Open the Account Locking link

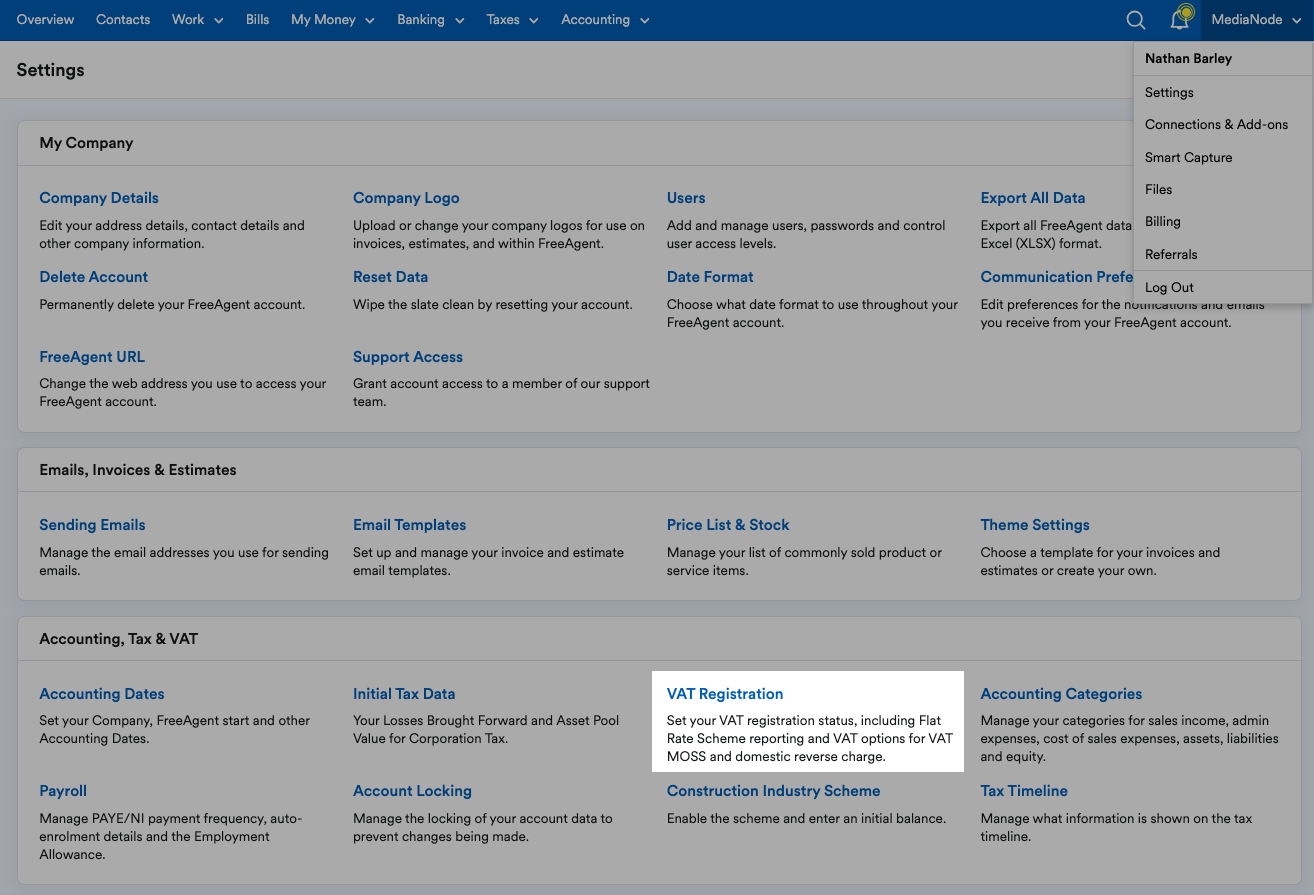click(412, 791)
